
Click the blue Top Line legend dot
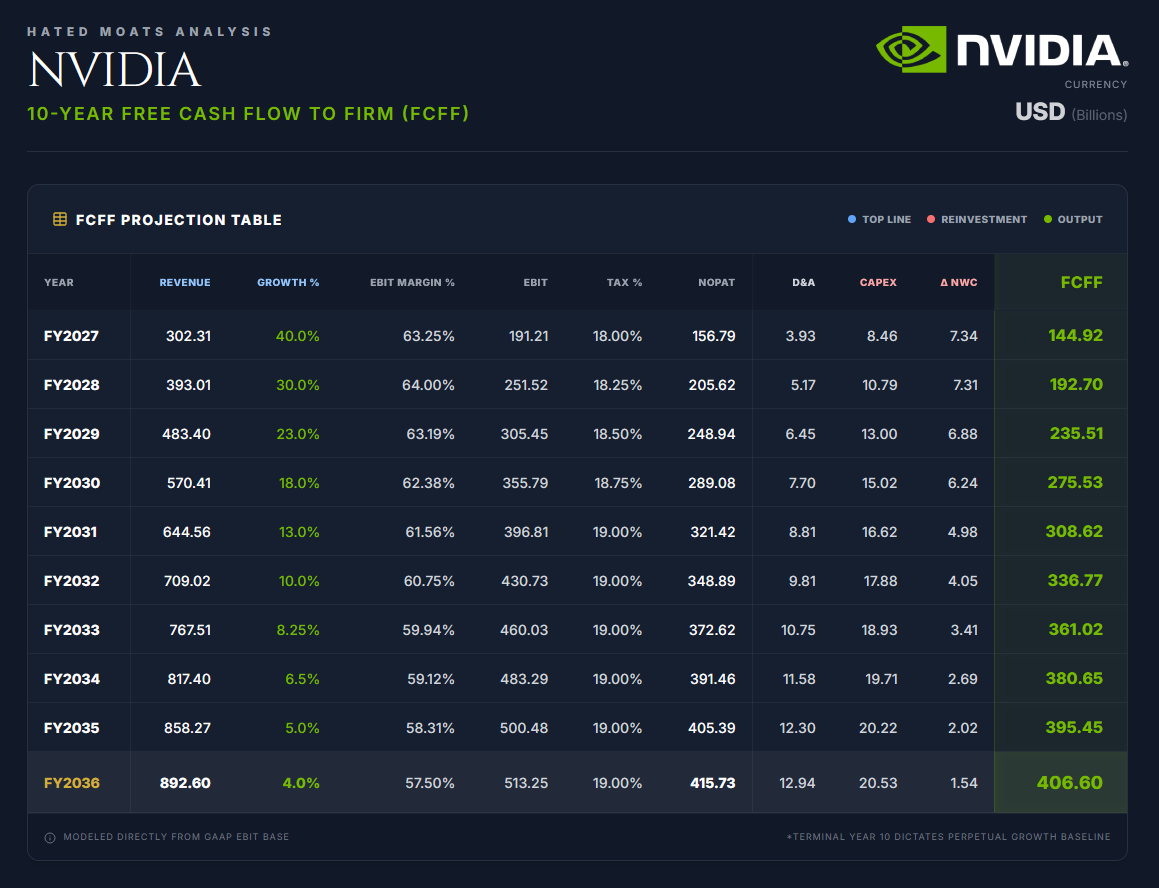click(852, 219)
